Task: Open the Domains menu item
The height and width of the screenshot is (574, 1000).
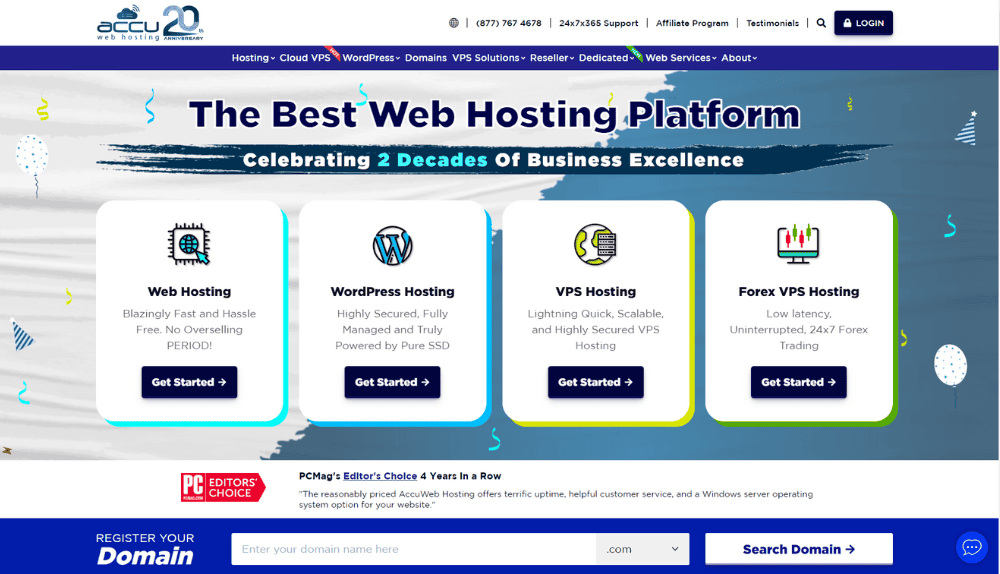Action: [x=425, y=58]
